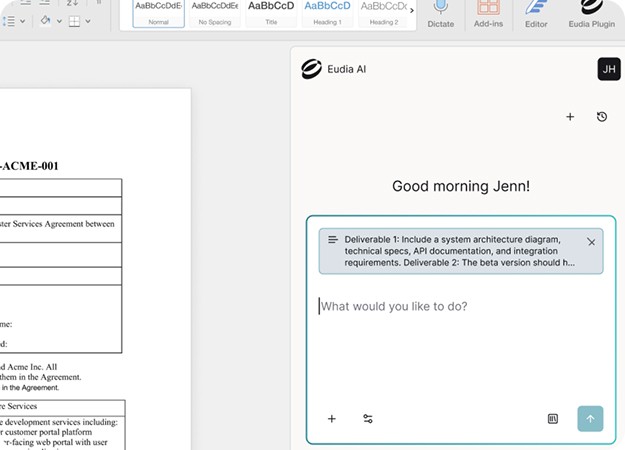Click the shading paint bucket icon
Viewport: 625px width, 450px height.
(x=45, y=20)
